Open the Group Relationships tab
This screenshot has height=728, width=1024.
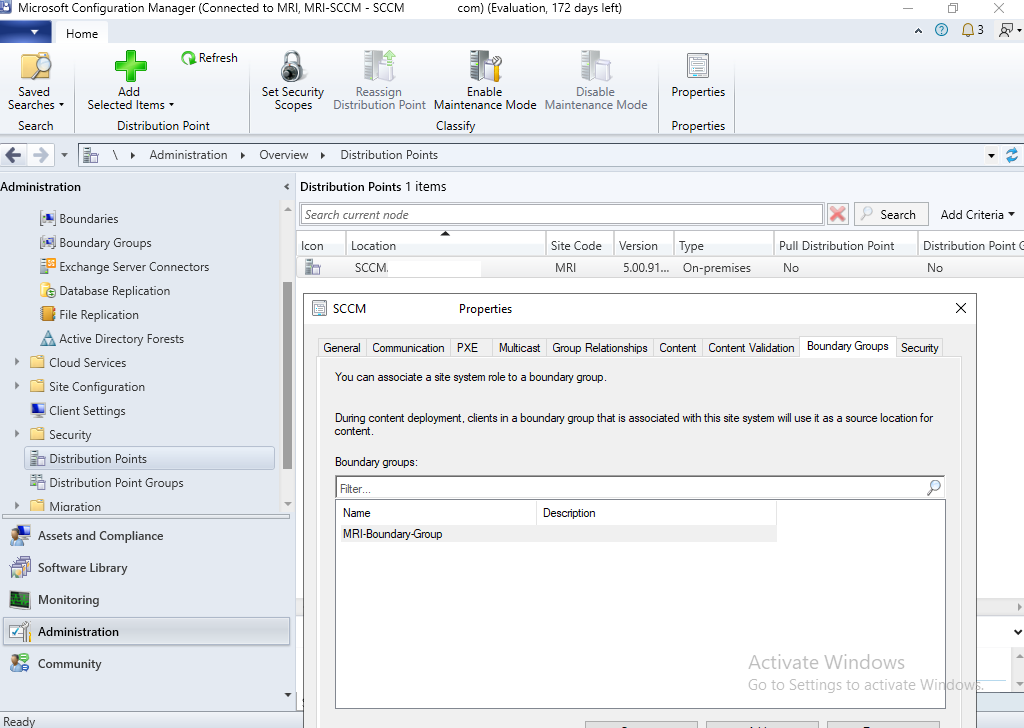600,348
